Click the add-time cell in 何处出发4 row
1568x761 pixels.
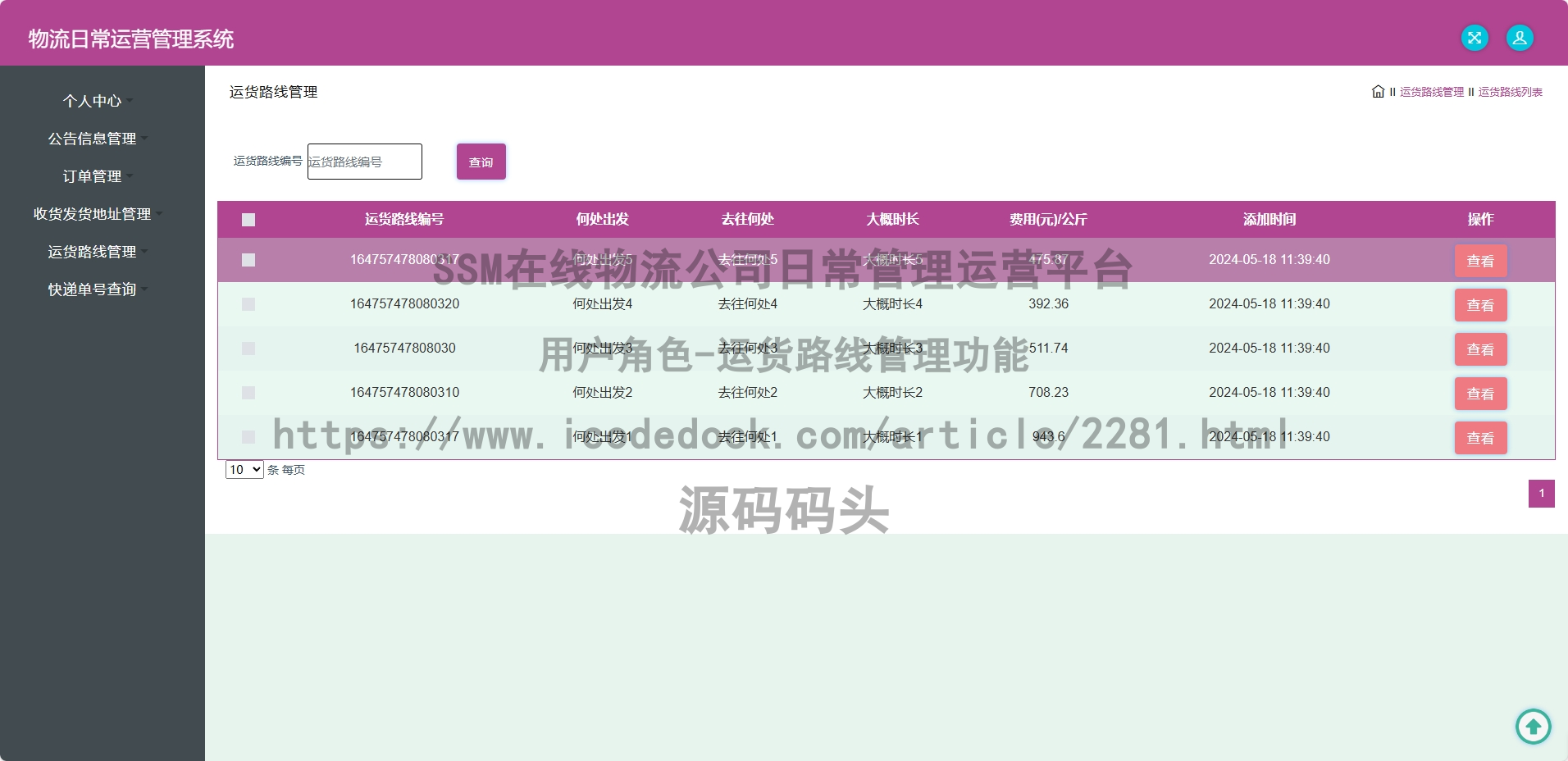click(x=1269, y=303)
